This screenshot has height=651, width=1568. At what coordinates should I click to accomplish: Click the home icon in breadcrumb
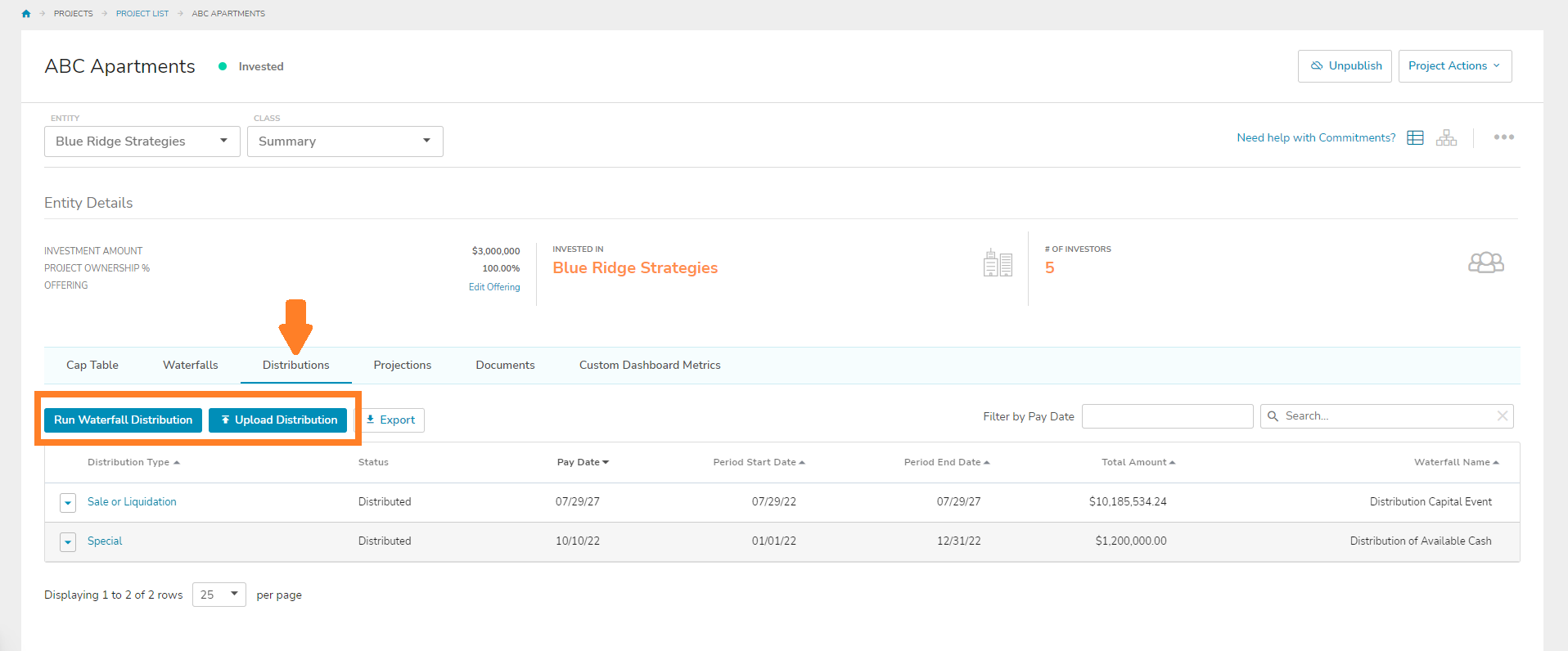click(26, 14)
